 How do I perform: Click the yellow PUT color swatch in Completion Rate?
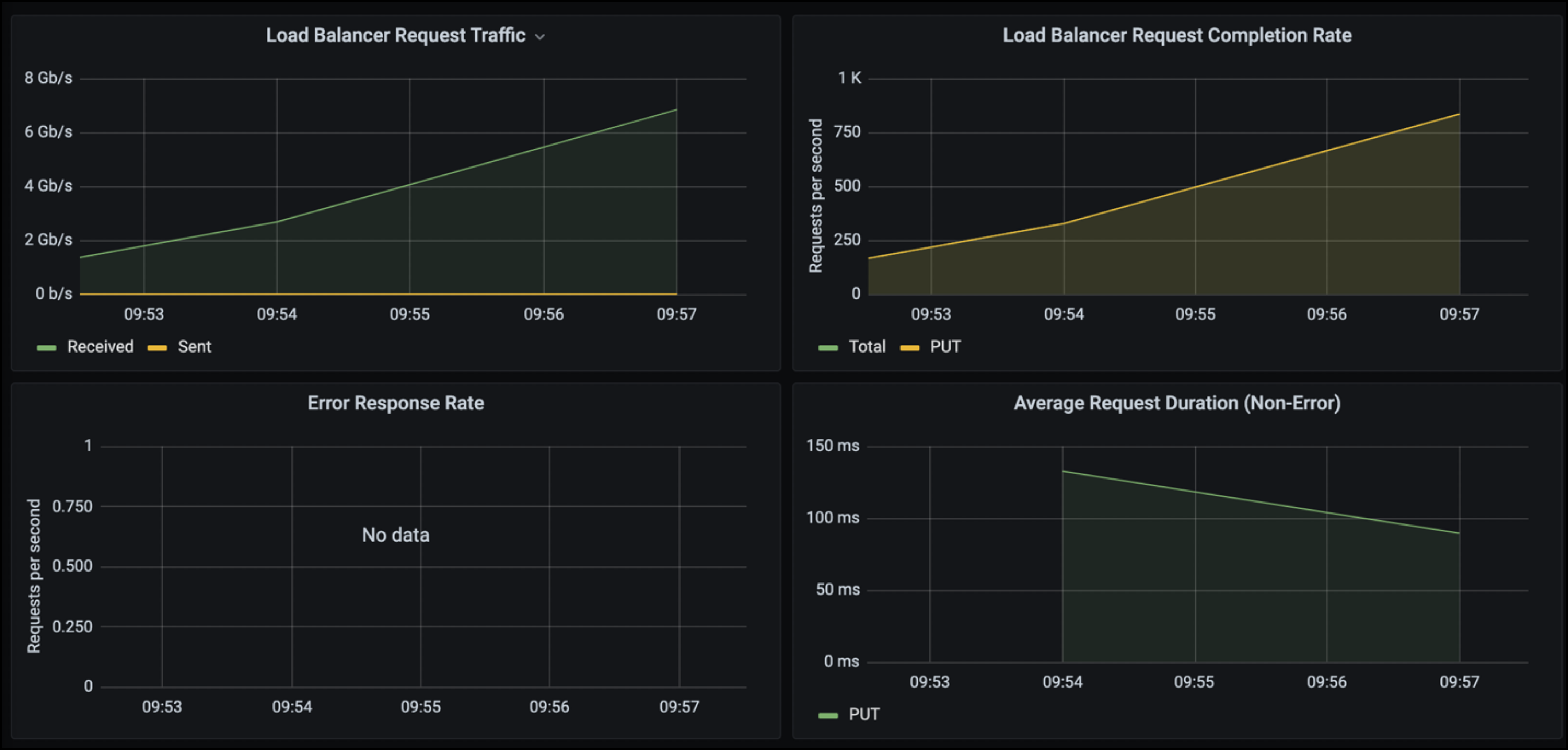tap(909, 348)
